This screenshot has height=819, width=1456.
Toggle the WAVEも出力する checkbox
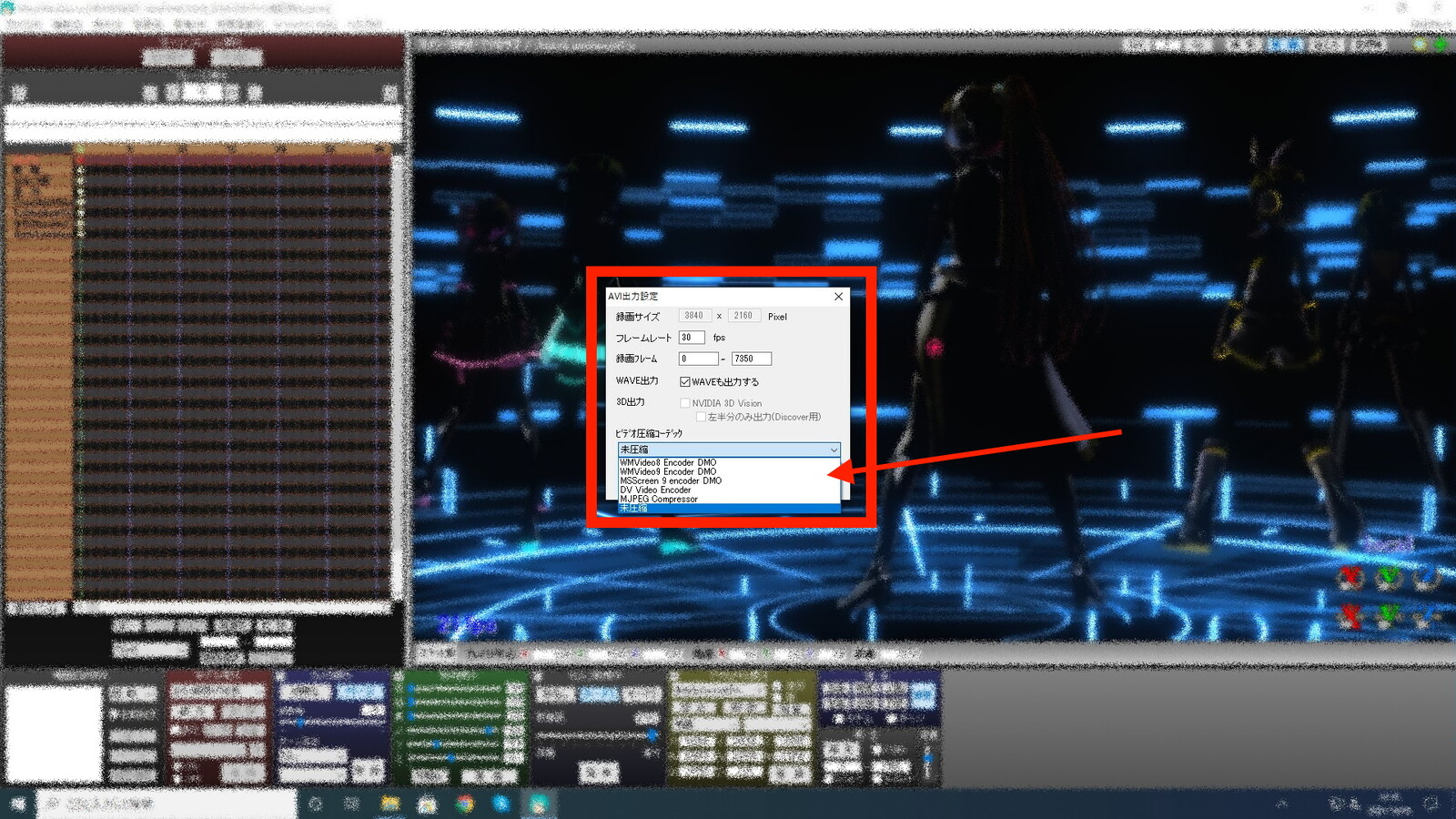point(685,382)
